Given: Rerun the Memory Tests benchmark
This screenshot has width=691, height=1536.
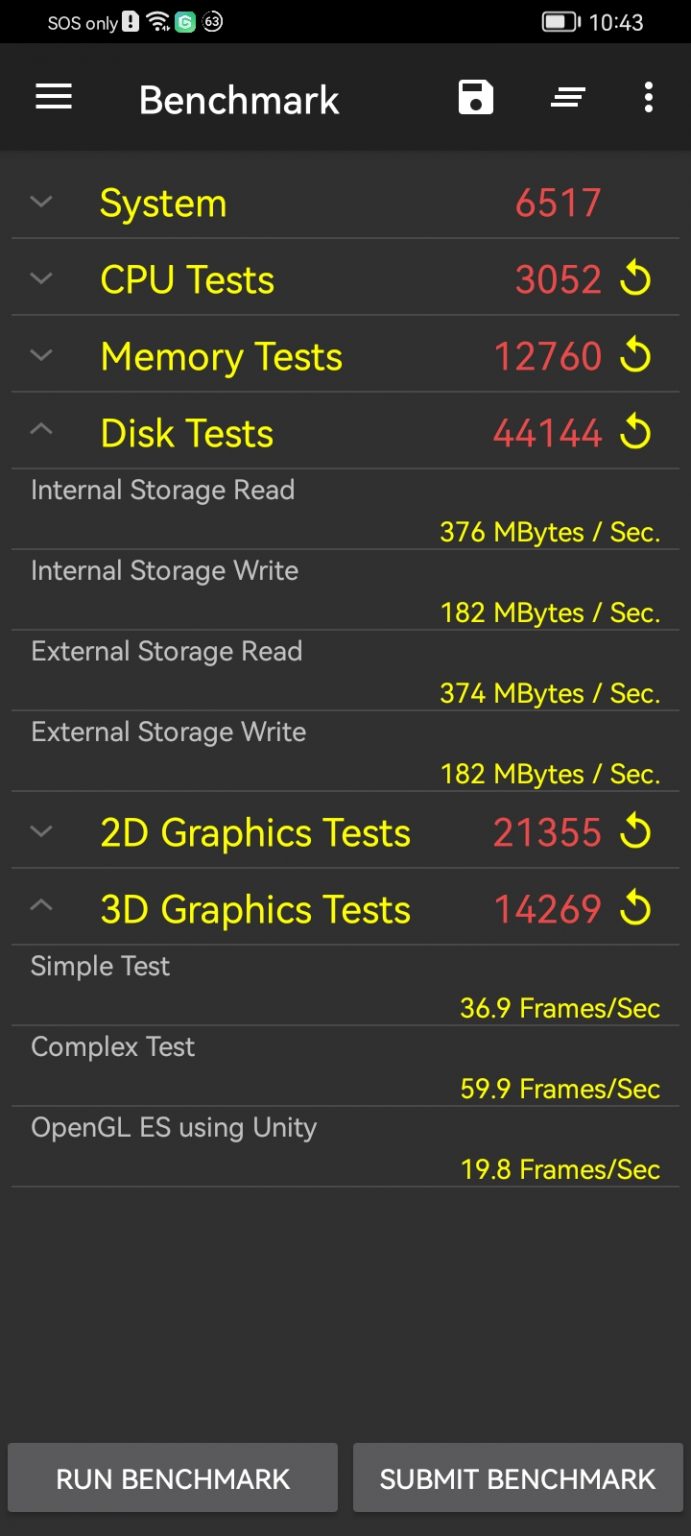Looking at the screenshot, I should [636, 356].
